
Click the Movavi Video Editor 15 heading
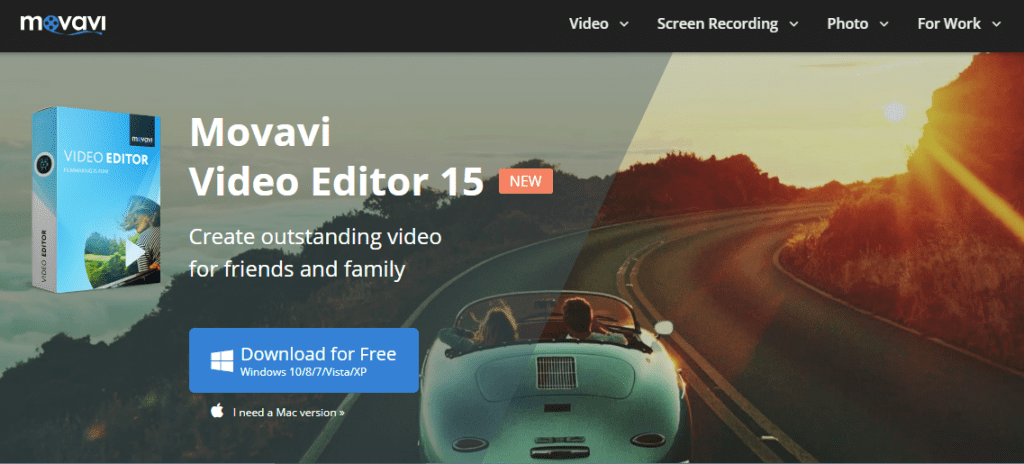pyautogui.click(x=336, y=157)
